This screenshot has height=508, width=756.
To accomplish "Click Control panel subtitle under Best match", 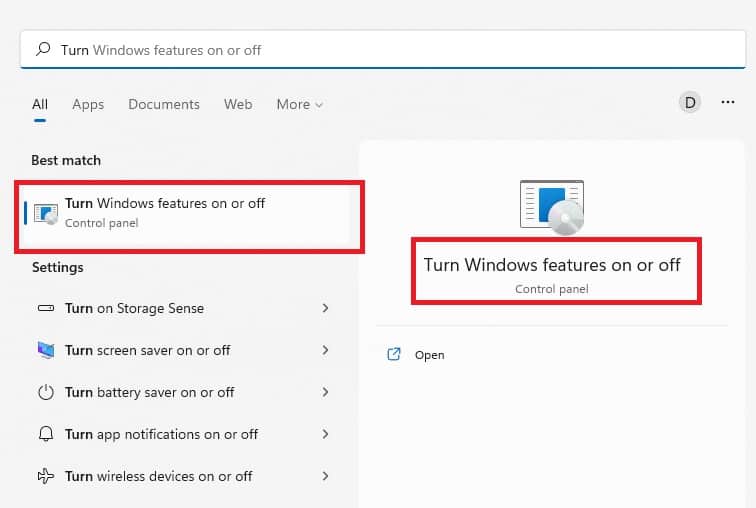I will pos(102,223).
